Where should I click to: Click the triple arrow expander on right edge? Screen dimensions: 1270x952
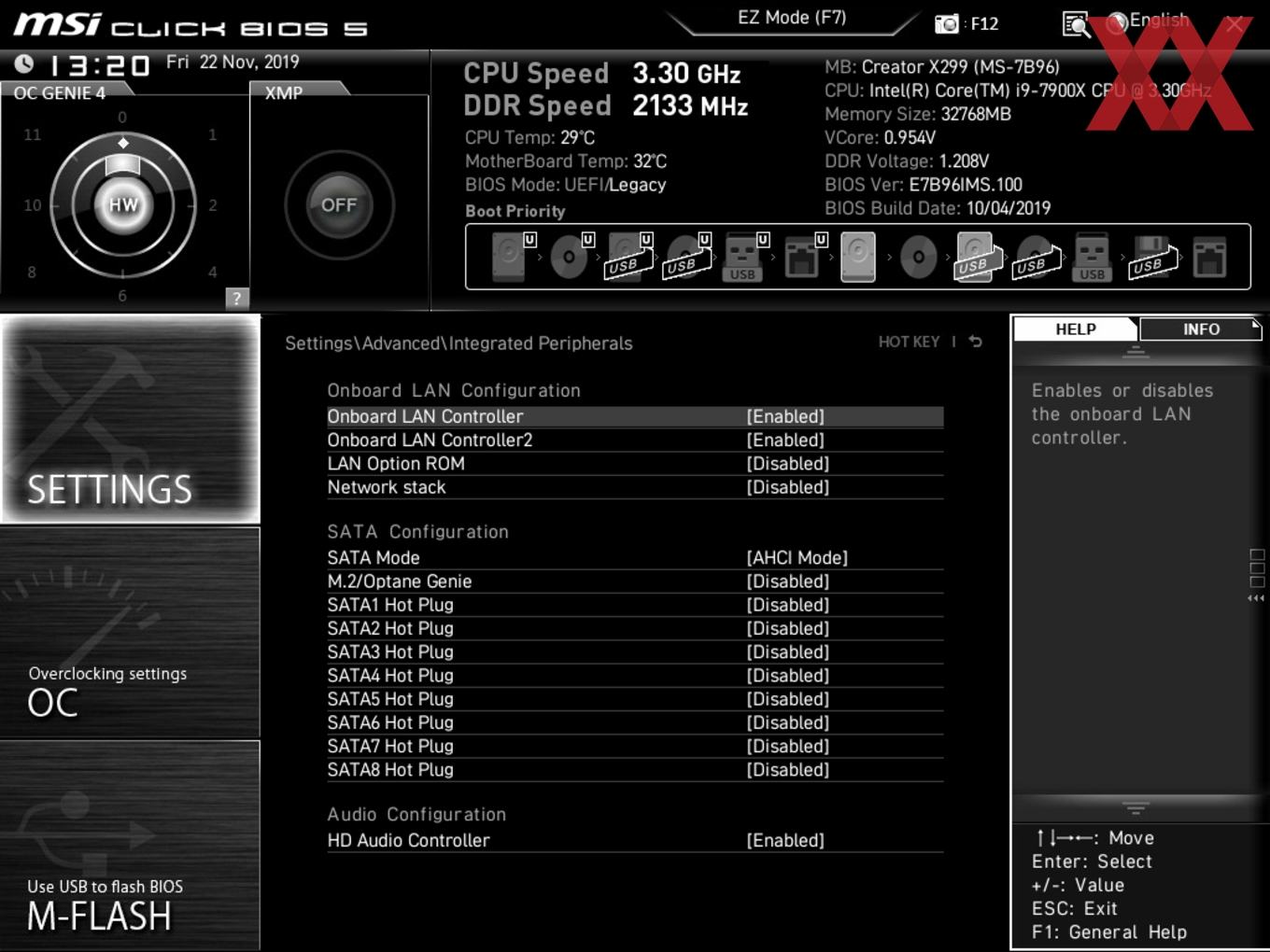1257,598
